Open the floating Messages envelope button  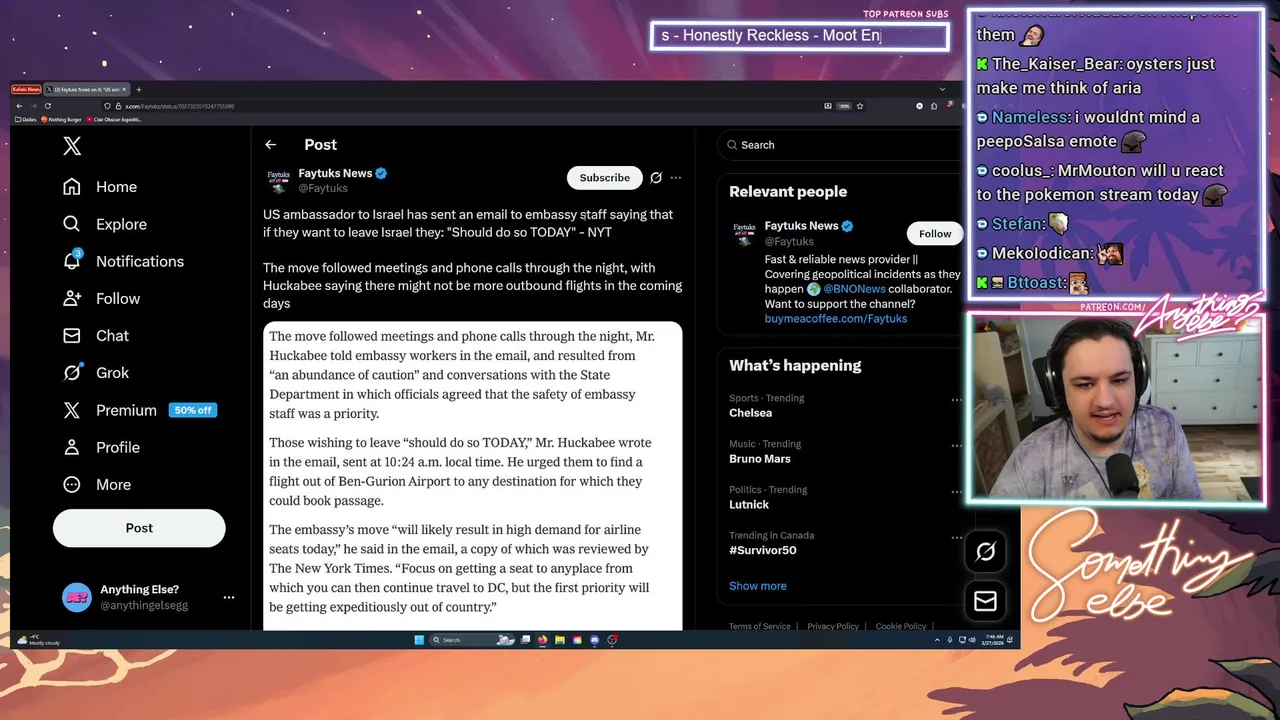[x=985, y=600]
